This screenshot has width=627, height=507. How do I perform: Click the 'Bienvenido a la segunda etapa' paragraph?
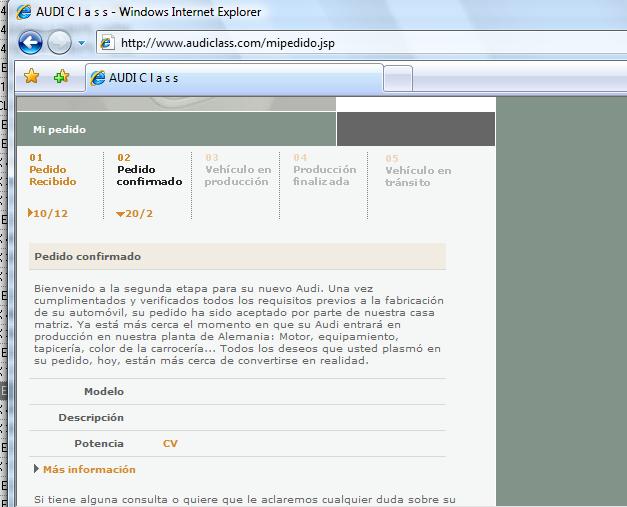coord(239,324)
